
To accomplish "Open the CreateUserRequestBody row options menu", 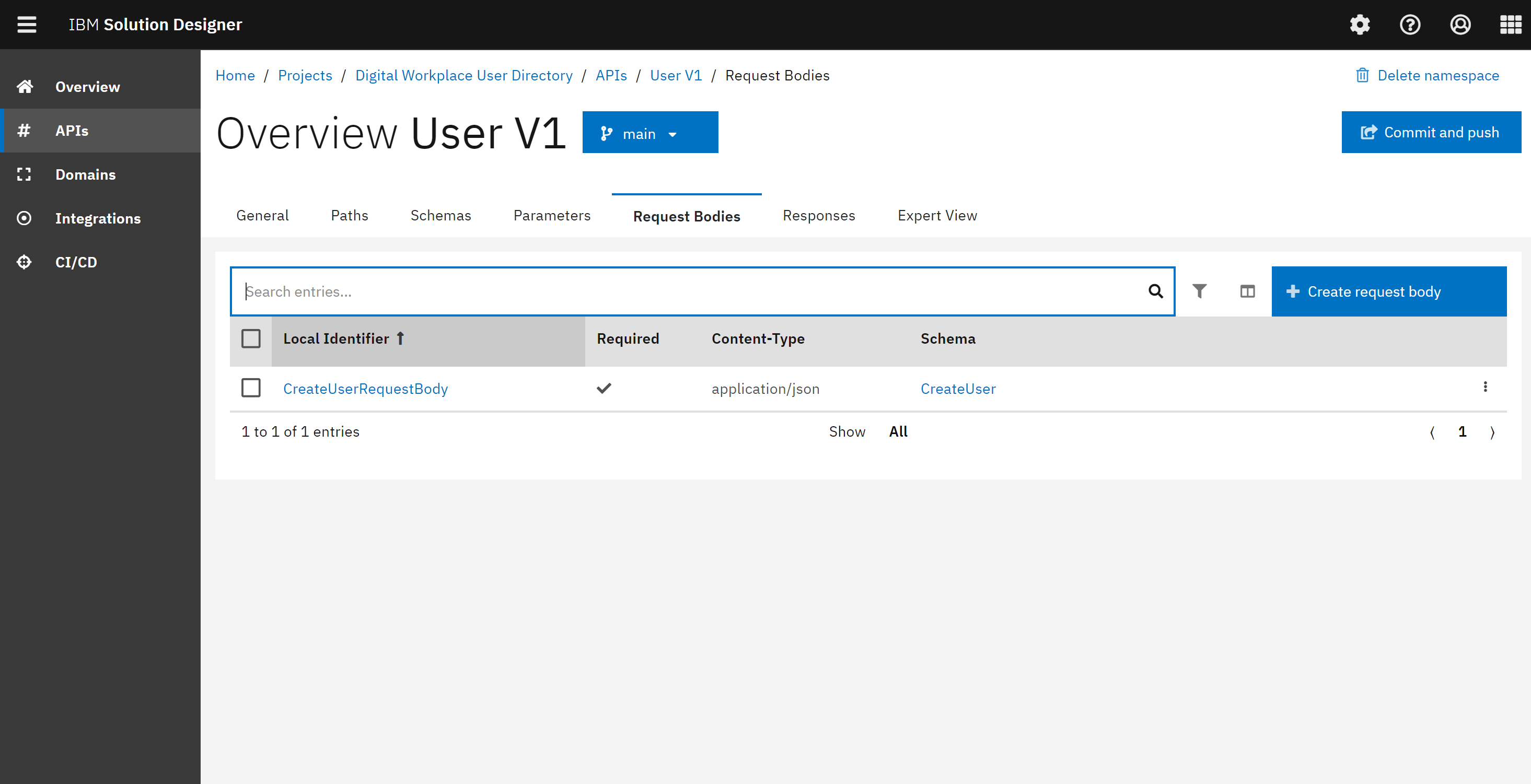I will [x=1485, y=387].
